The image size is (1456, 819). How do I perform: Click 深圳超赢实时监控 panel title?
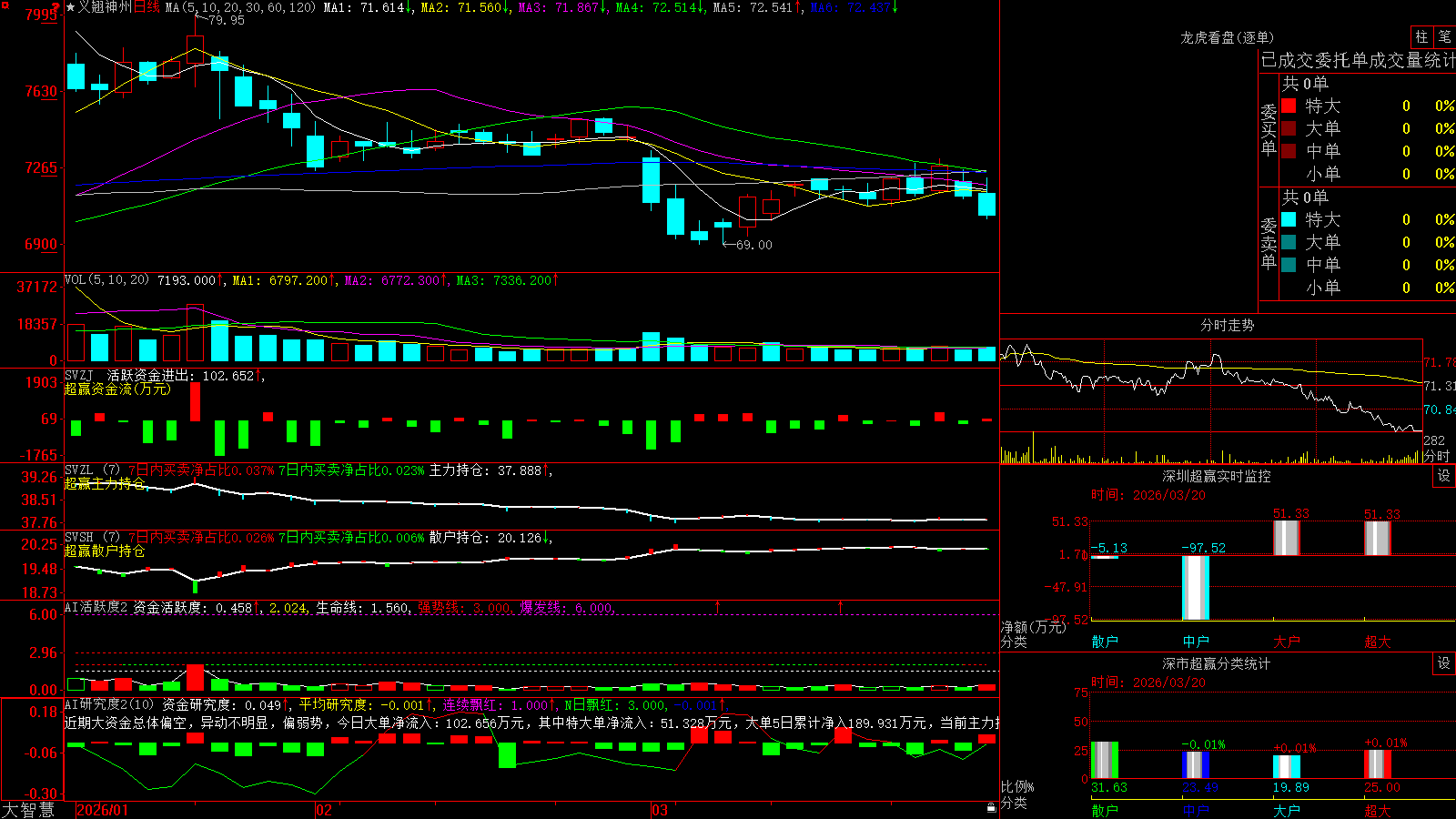(1217, 476)
